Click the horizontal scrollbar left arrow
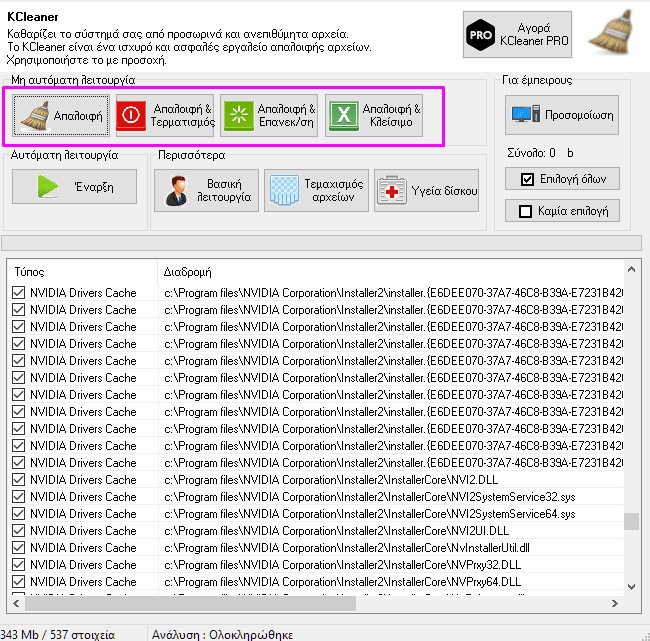The image size is (650, 641). click(16, 603)
